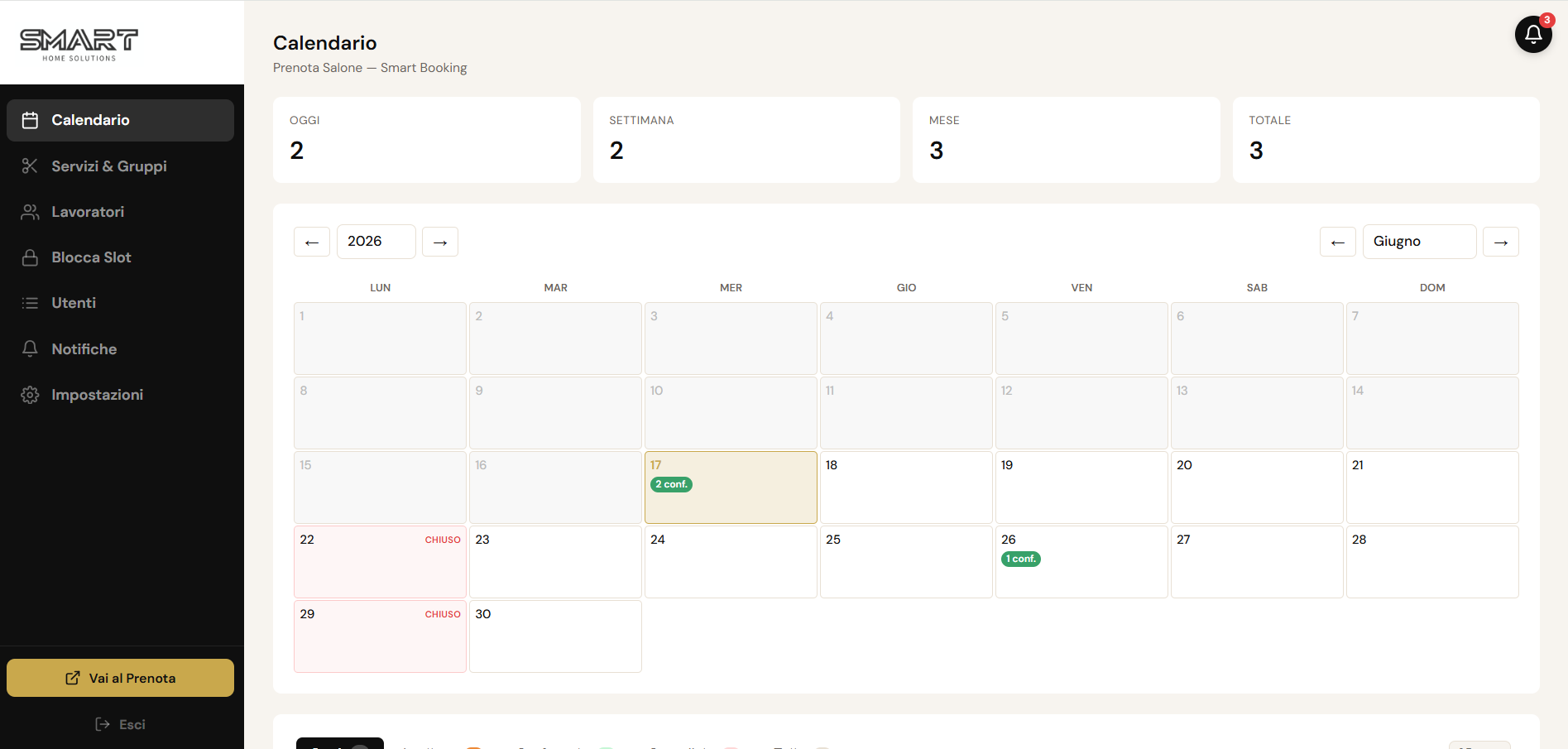Select past day 1 in the calendar
The width and height of the screenshot is (1568, 749).
[380, 338]
